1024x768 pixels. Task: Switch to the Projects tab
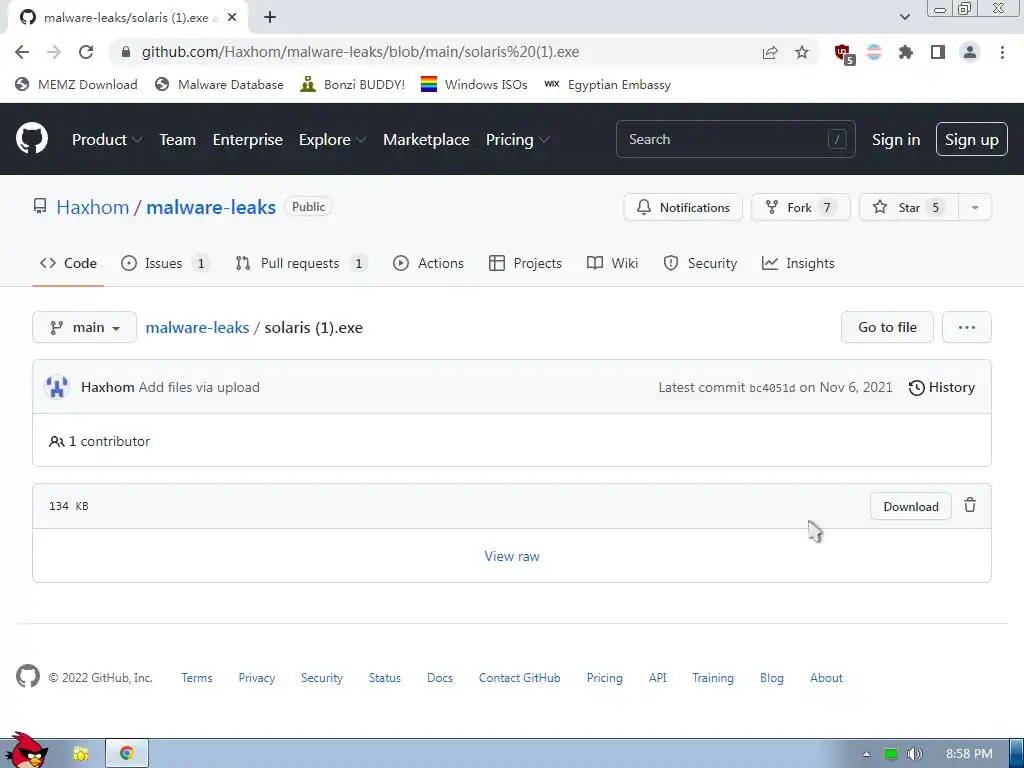(525, 263)
